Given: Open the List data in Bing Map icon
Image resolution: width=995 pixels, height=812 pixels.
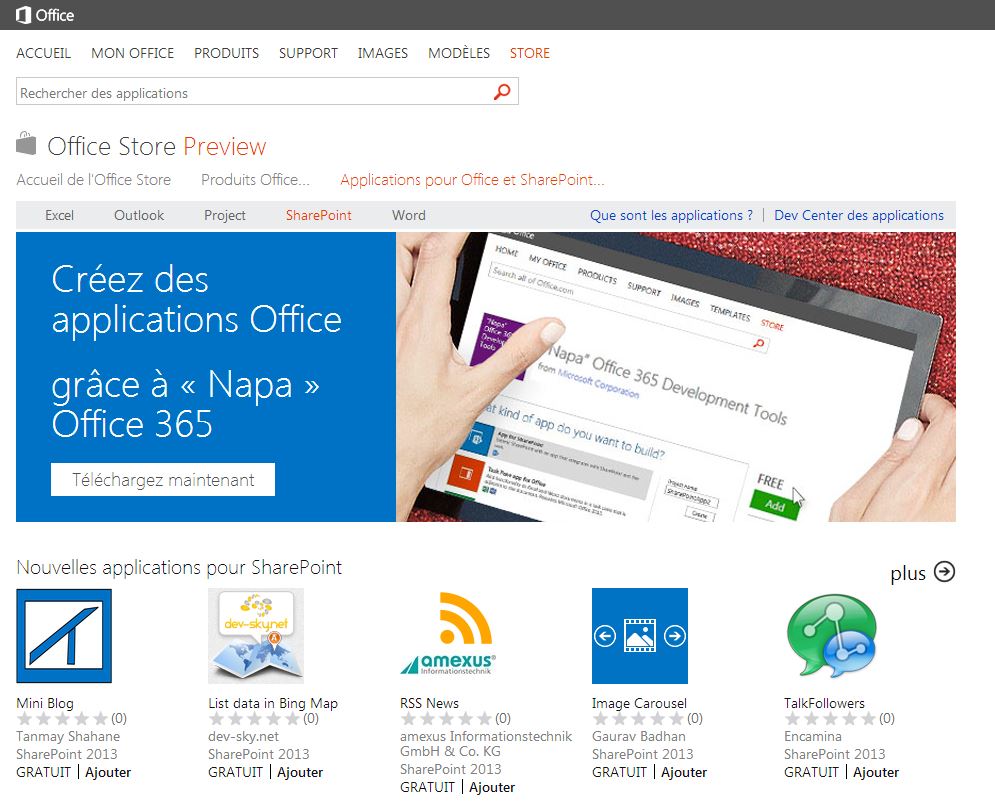Looking at the screenshot, I should (x=256, y=636).
